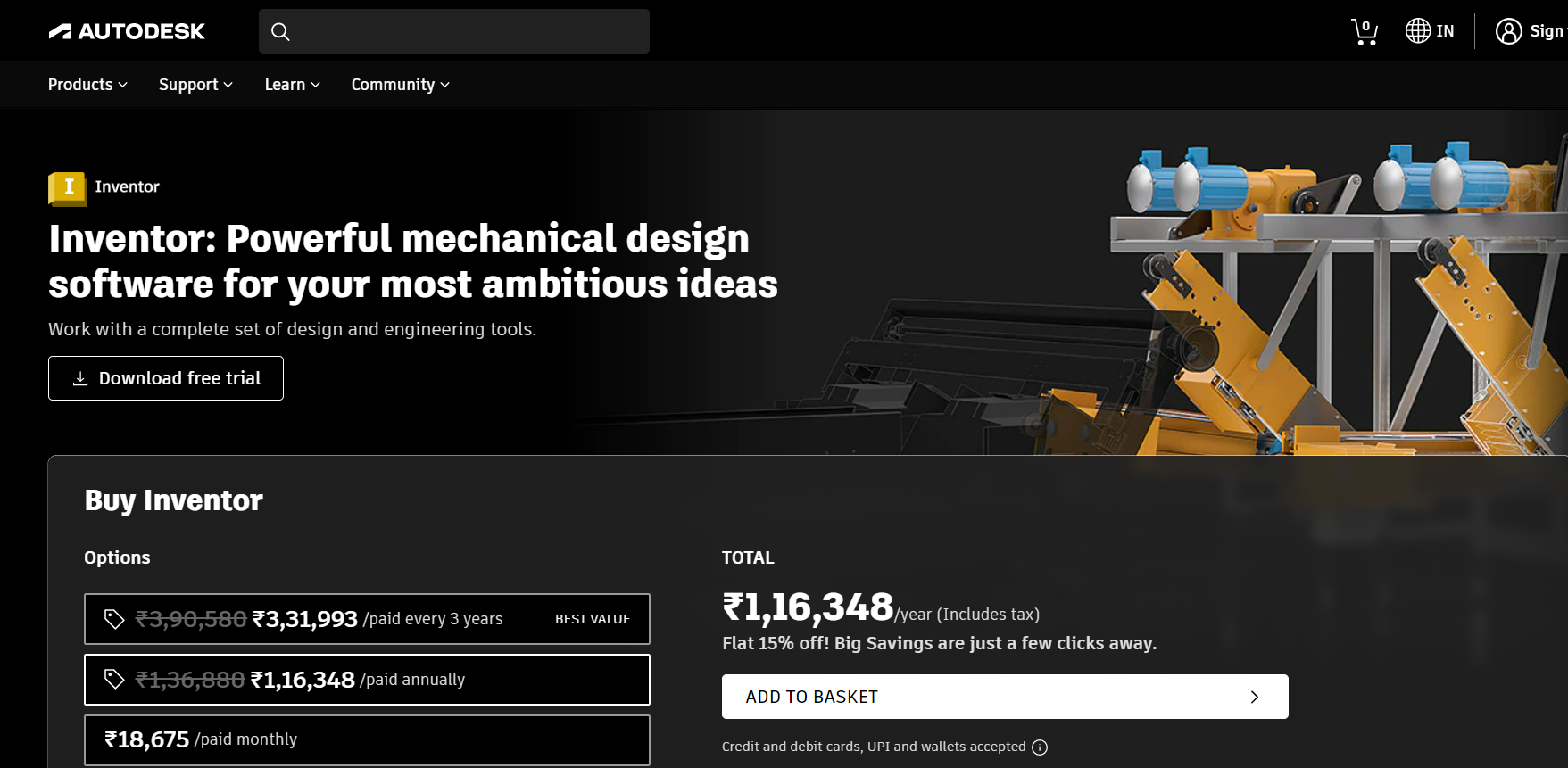Click the Flat 15% off savings text
Image resolution: width=1568 pixels, height=768 pixels.
click(x=939, y=643)
